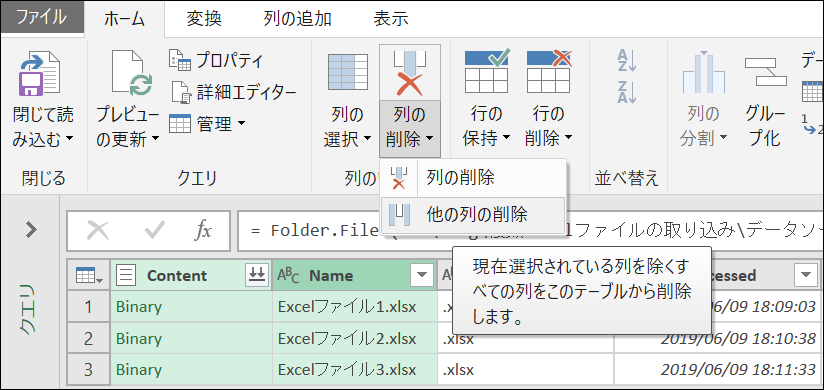This screenshot has width=824, height=390.
Task: Expand the 列の選択 dropdown label
Action: point(348,127)
